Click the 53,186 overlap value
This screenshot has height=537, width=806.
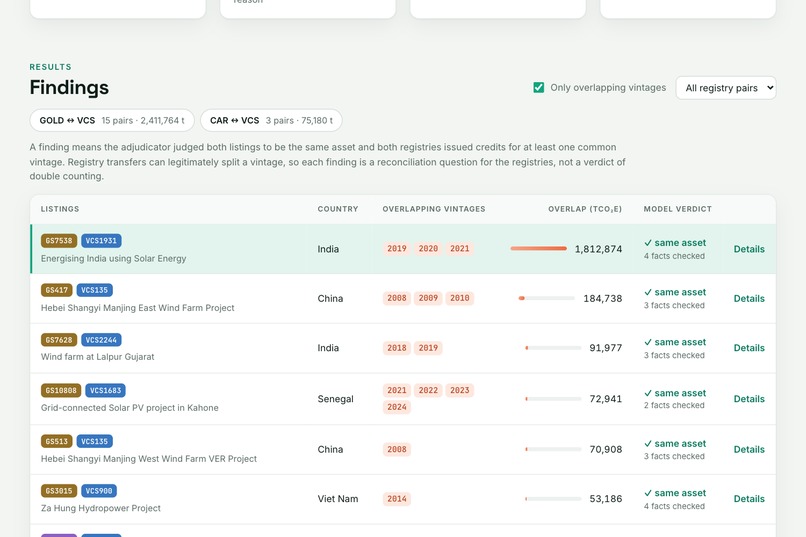point(606,498)
